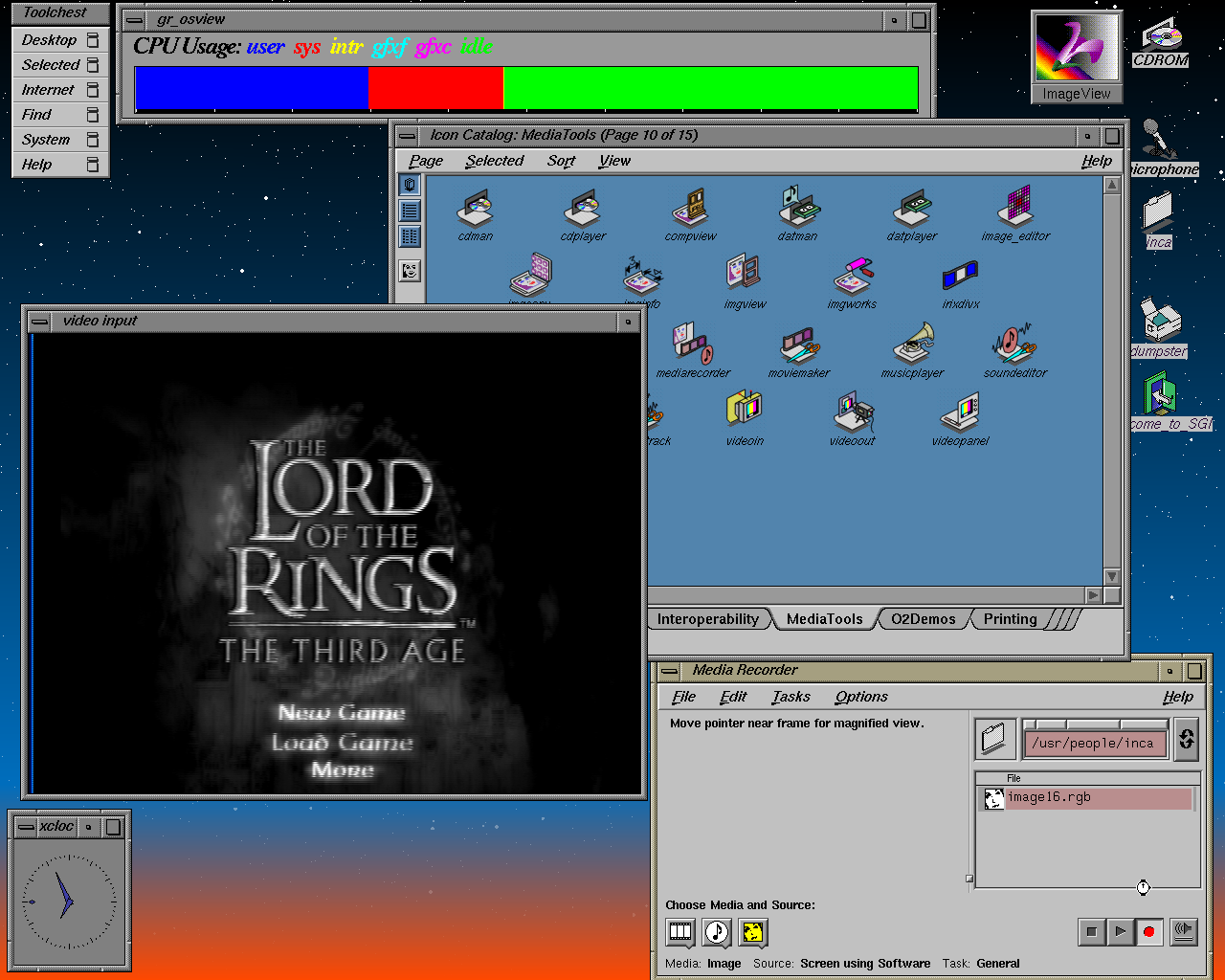Select the microphone desktop icon
The height and width of the screenshot is (980, 1225).
coord(1161,147)
